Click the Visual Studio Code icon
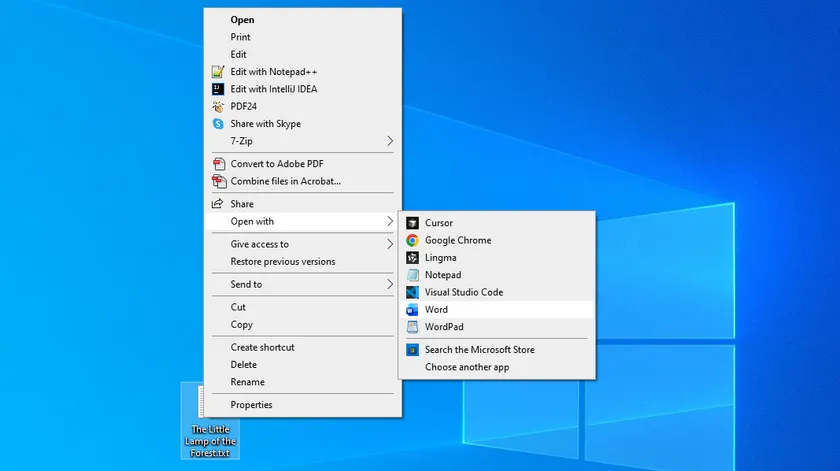The height and width of the screenshot is (471, 840). tap(412, 292)
